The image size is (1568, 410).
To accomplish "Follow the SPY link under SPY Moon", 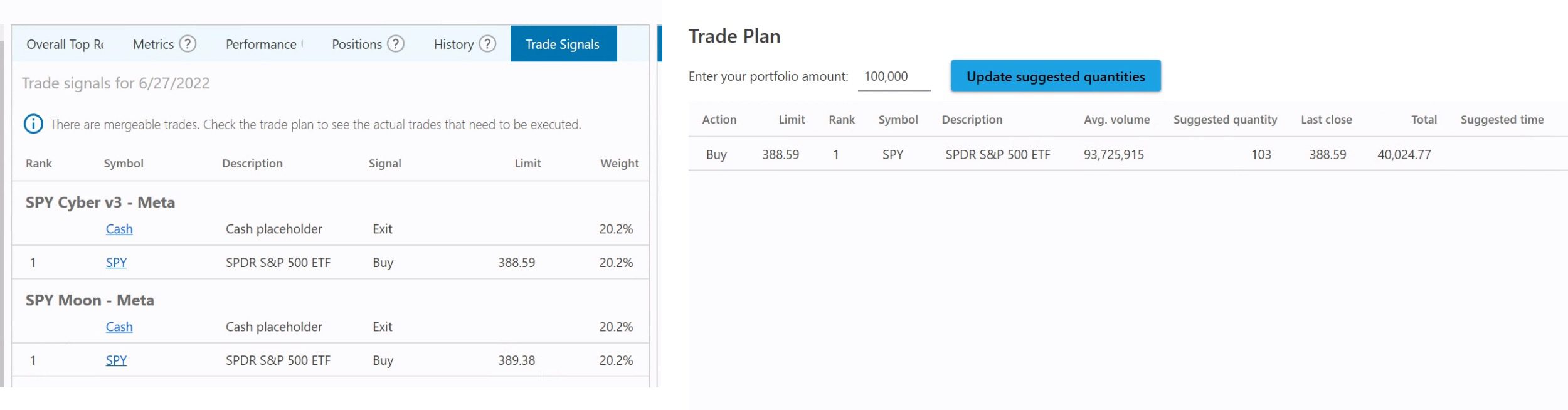I will pyautogui.click(x=116, y=360).
